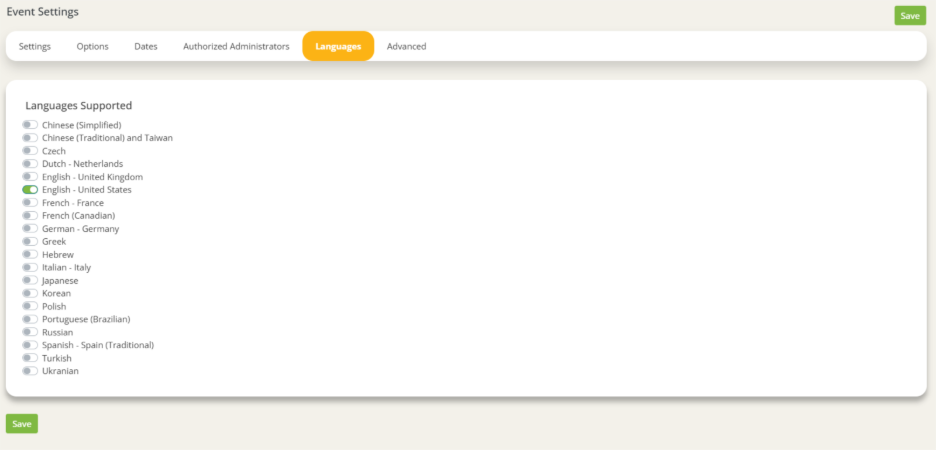The image size is (936, 450).
Task: Turn on Chinese (Traditional) and Taiwan toggle
Action: [30, 138]
